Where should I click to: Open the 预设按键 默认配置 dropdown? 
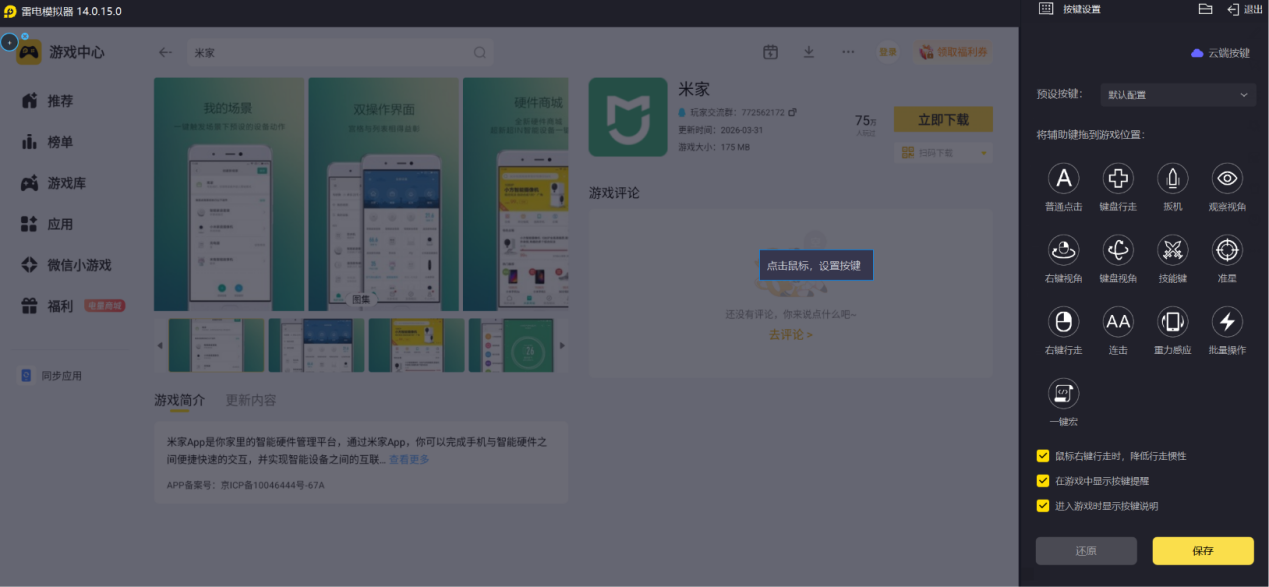(1178, 95)
